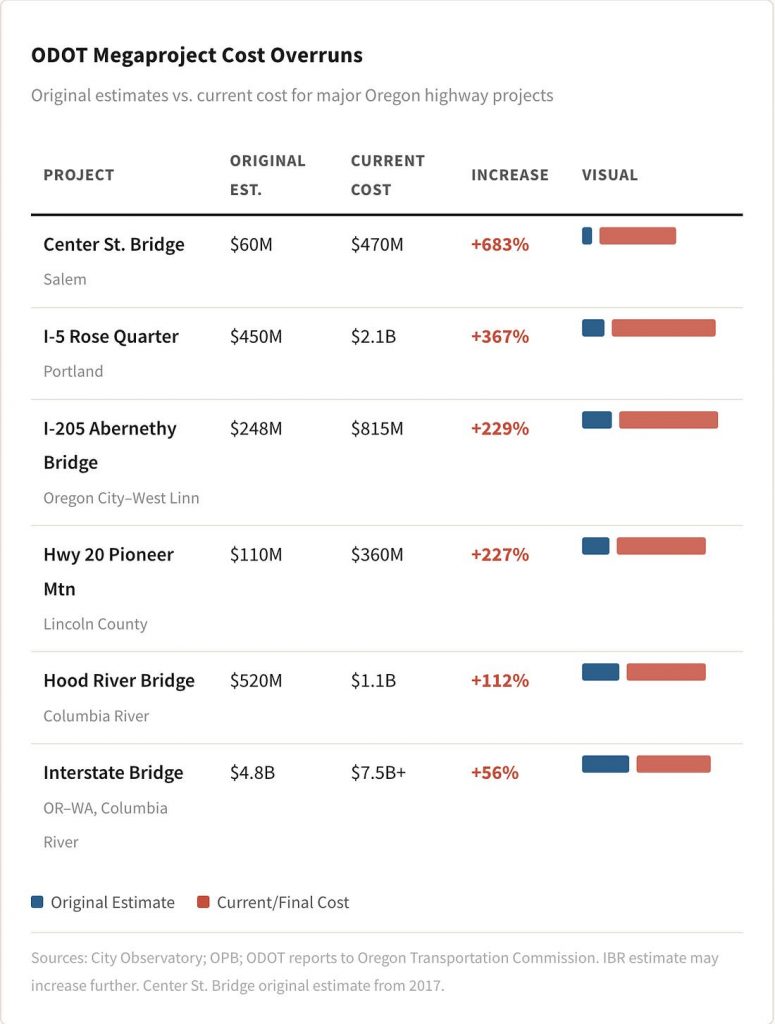
Task: Select the Hwy 20 Pioneer Mtn project name
Action: click(108, 571)
